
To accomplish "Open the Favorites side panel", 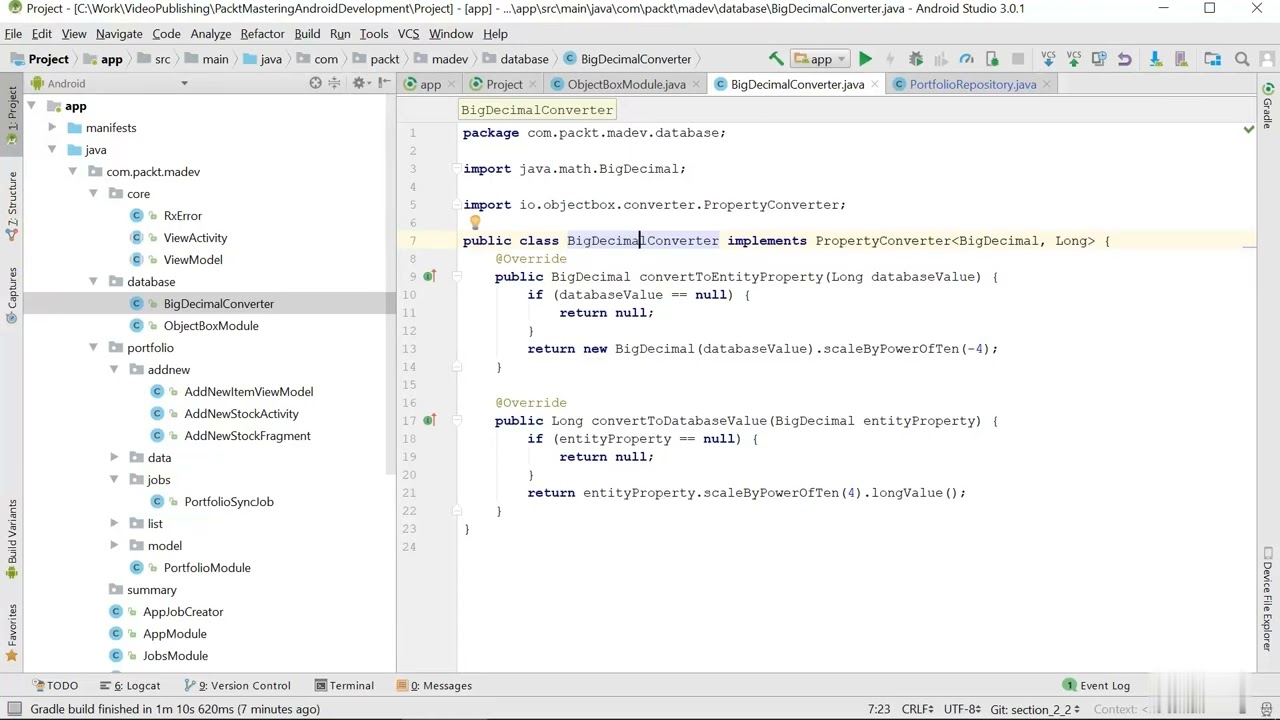I will coord(12,633).
